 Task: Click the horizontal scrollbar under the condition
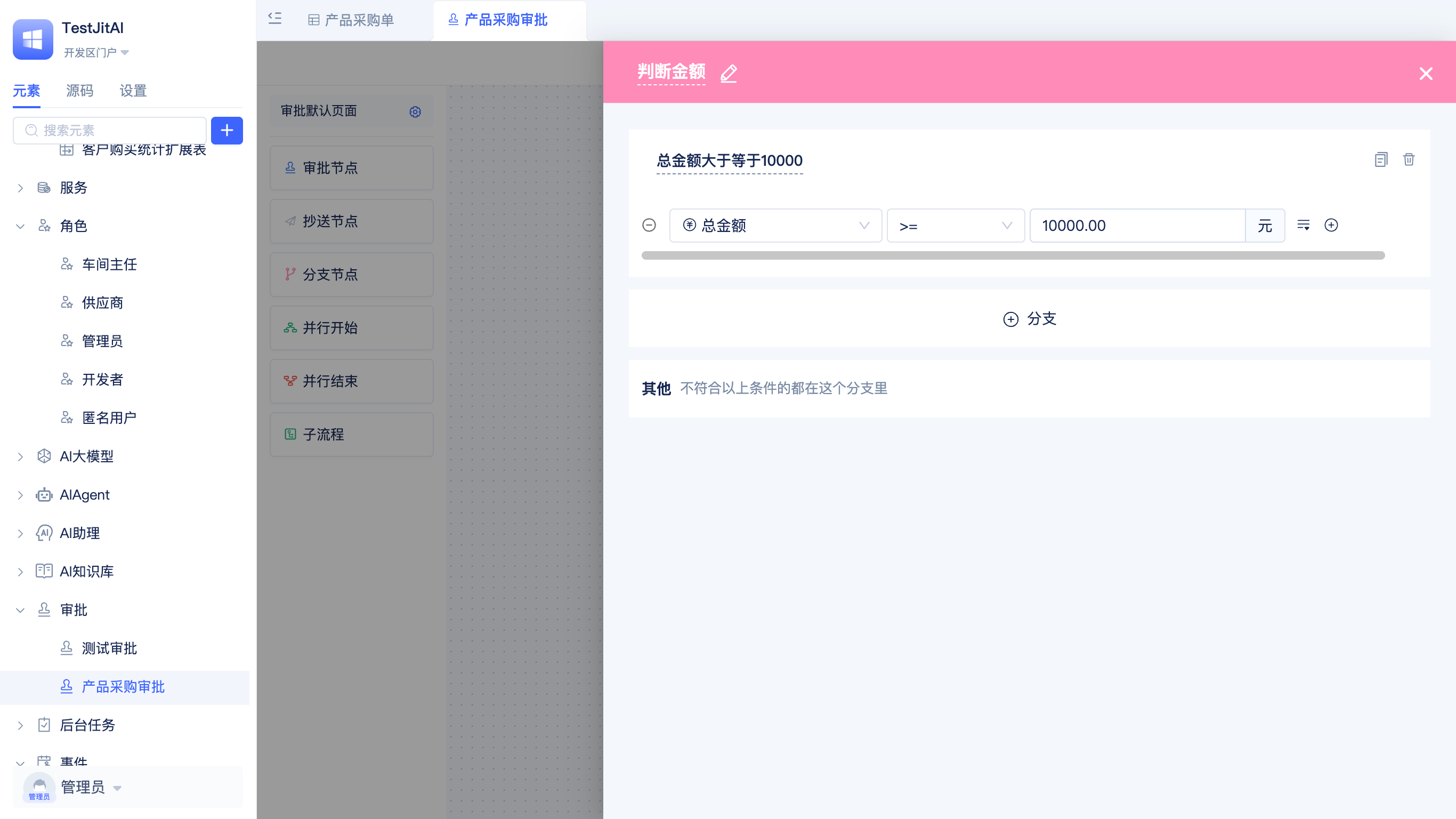pyautogui.click(x=1013, y=255)
